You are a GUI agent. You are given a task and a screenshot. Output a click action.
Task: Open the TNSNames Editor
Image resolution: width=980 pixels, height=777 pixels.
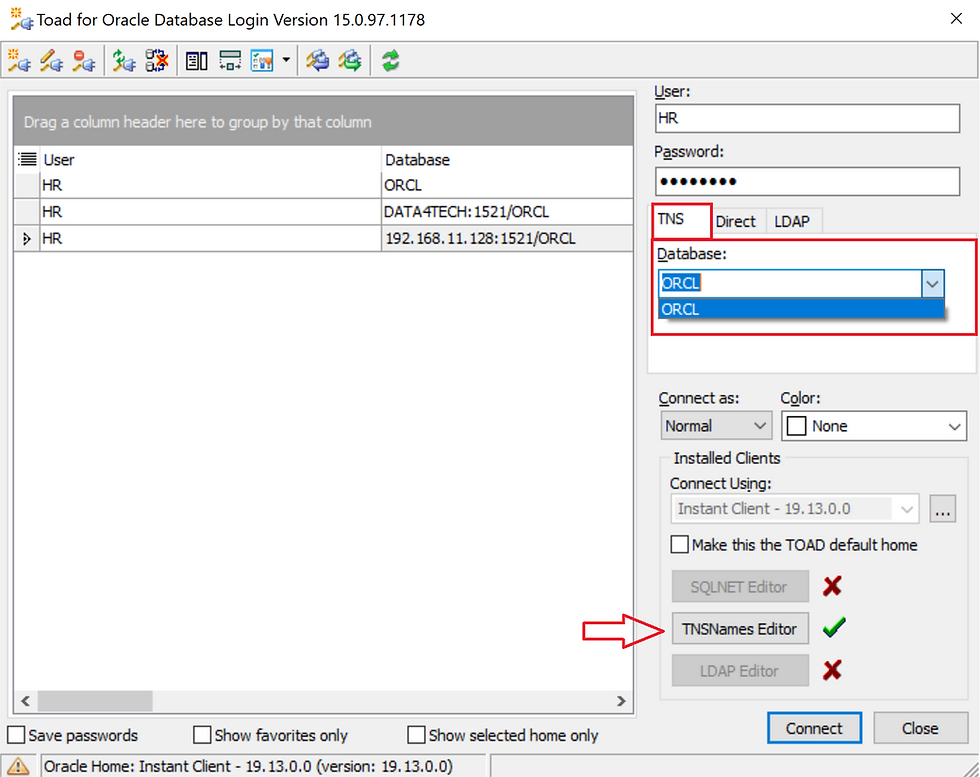[x=739, y=628]
